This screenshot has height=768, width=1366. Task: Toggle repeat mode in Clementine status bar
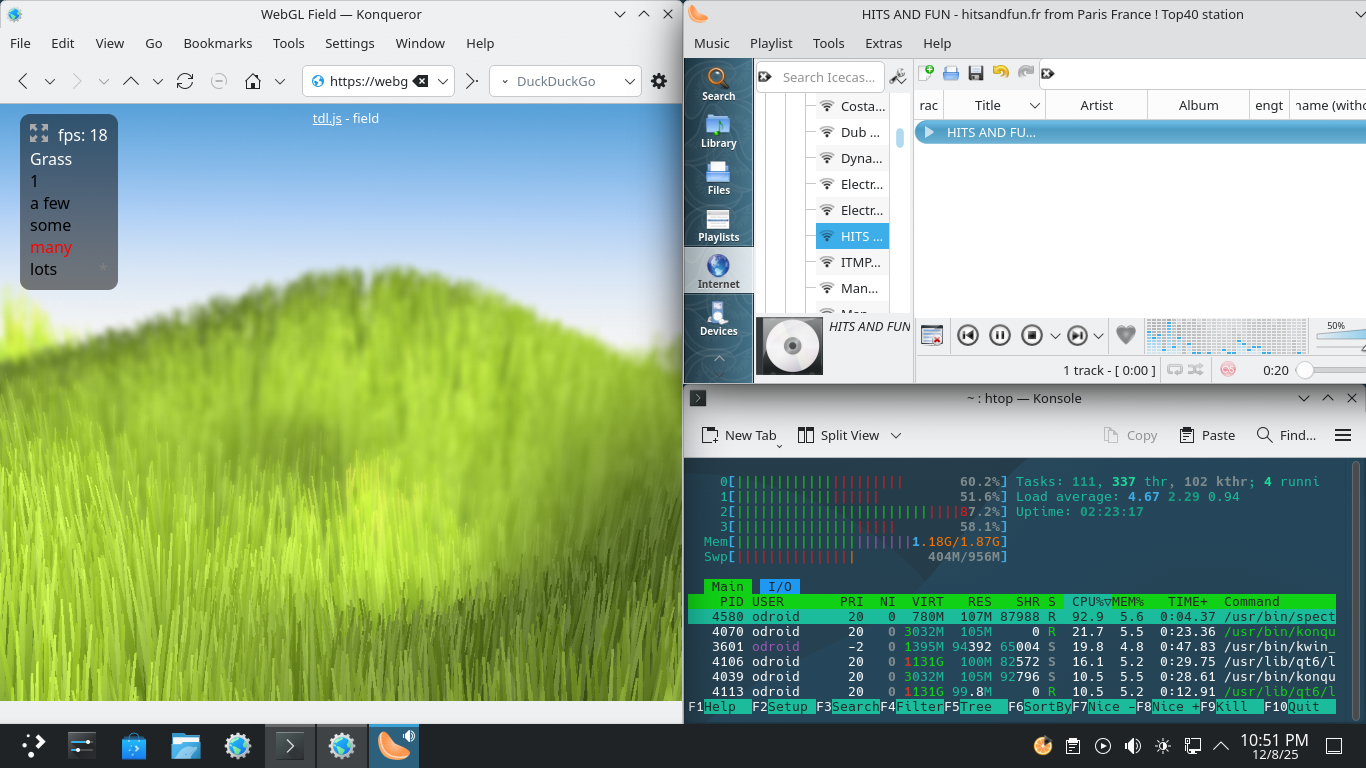[x=1174, y=370]
